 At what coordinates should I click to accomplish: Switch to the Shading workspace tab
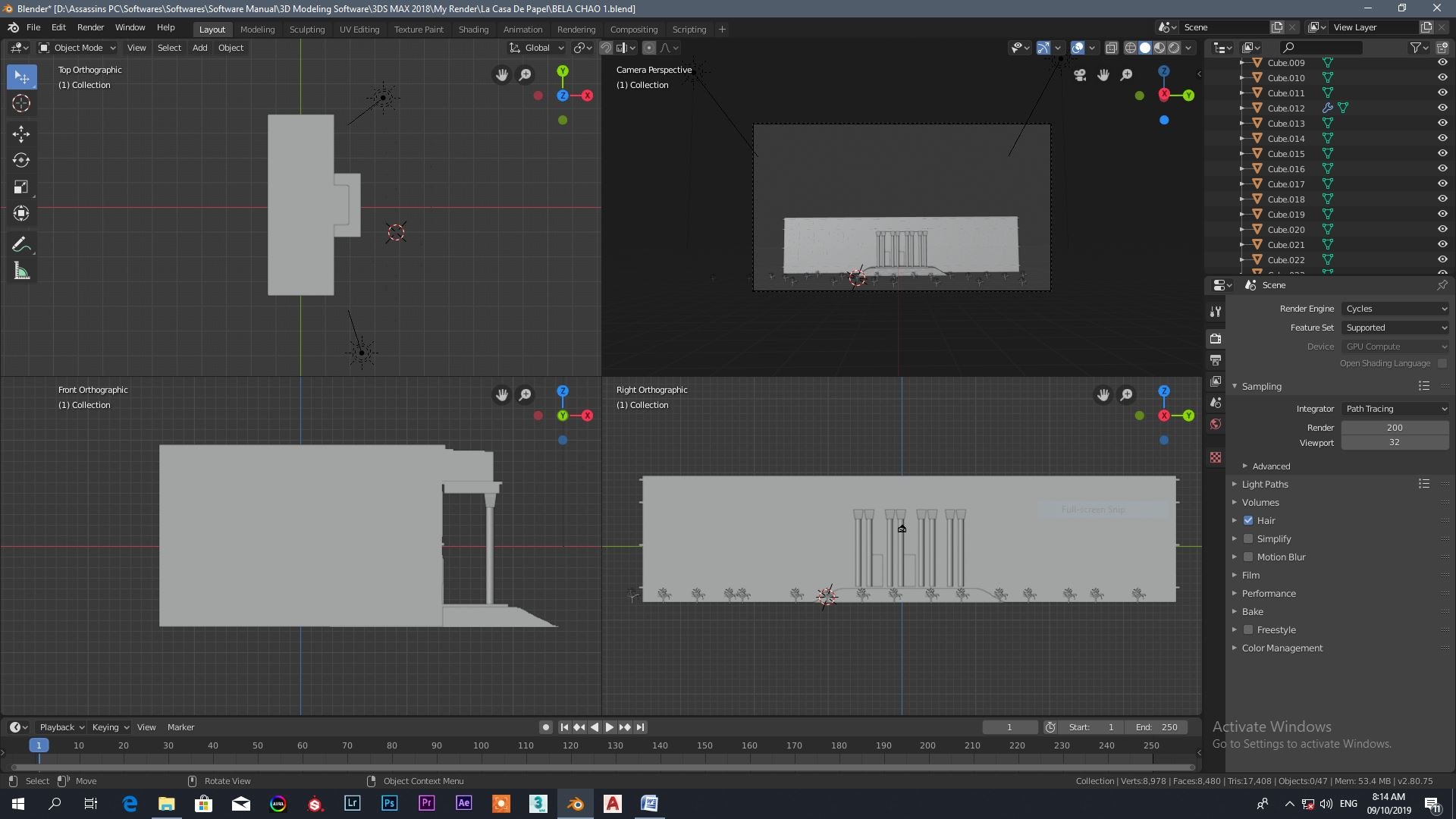click(473, 30)
